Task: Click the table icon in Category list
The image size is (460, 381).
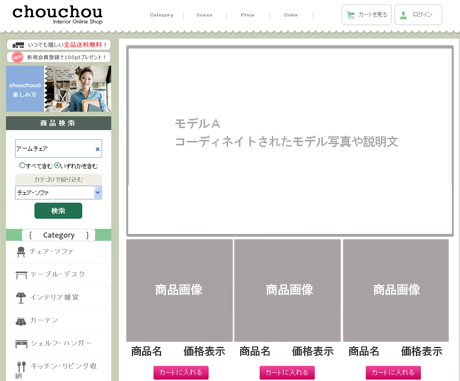Action: [x=21, y=275]
